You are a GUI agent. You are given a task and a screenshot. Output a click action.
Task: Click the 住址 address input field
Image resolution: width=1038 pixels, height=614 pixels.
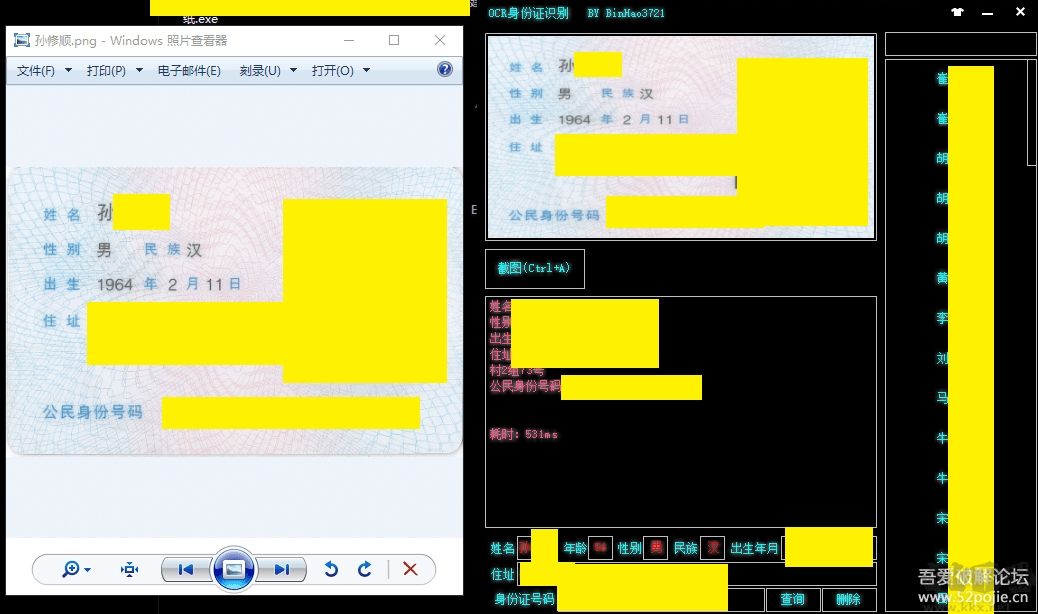pos(697,574)
